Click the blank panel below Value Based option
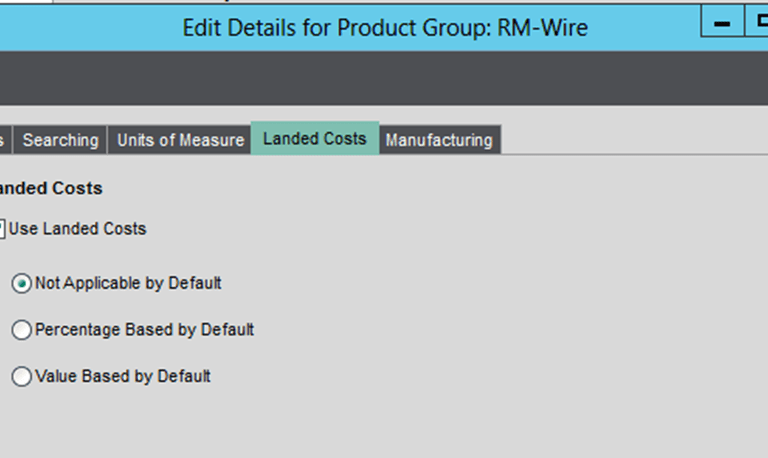 [384, 424]
